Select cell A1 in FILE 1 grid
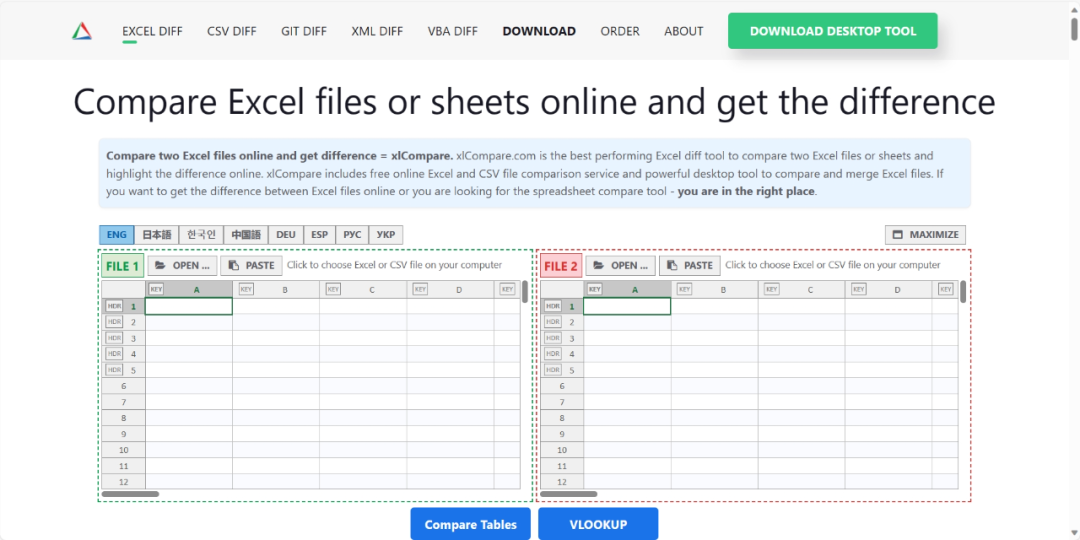1080x540 pixels. click(189, 306)
